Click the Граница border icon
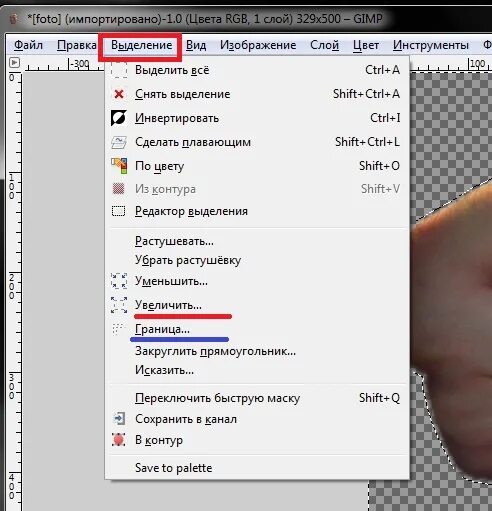Screen dimensions: 492x511 118,329
